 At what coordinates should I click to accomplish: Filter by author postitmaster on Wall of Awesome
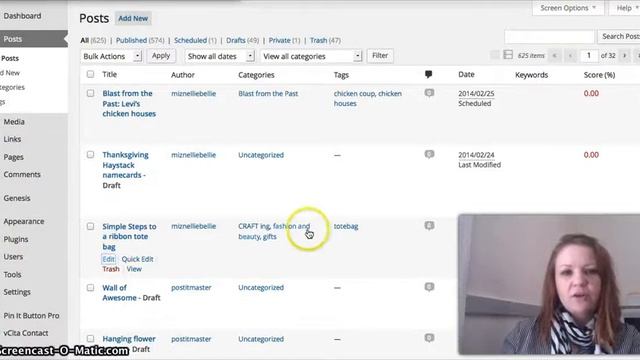coord(191,288)
